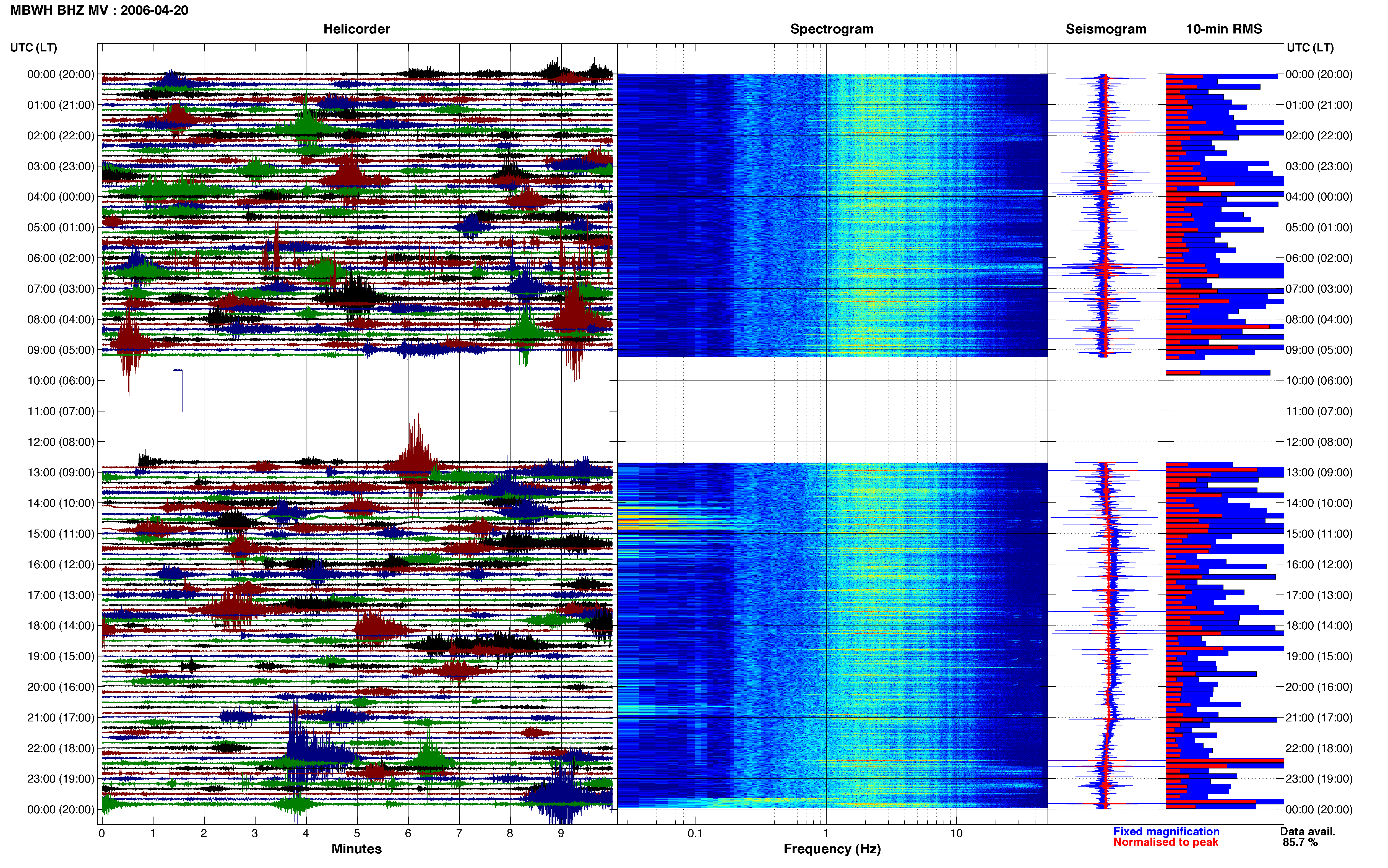Click the left '00:00 (20:00)' label at the top
This screenshot has width=1388, height=868.
(61, 74)
